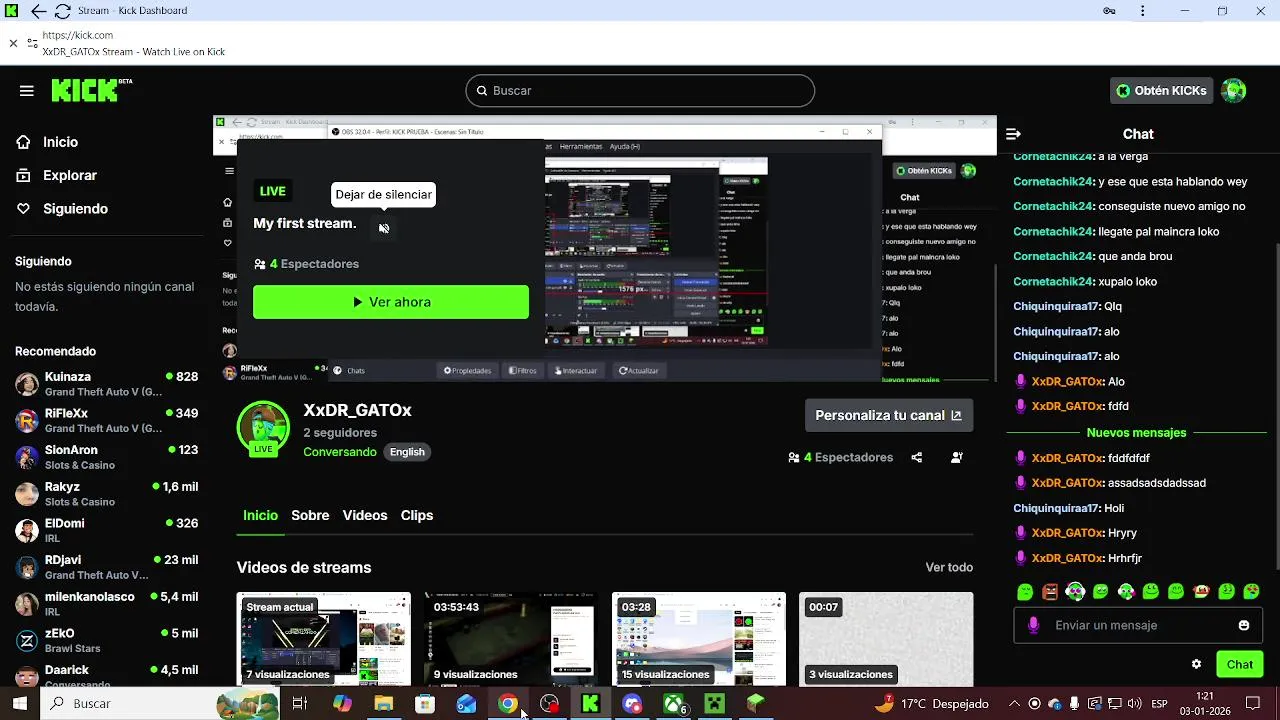Focus the Buscar search field
This screenshot has height=720, width=1280.
pyautogui.click(x=640, y=91)
